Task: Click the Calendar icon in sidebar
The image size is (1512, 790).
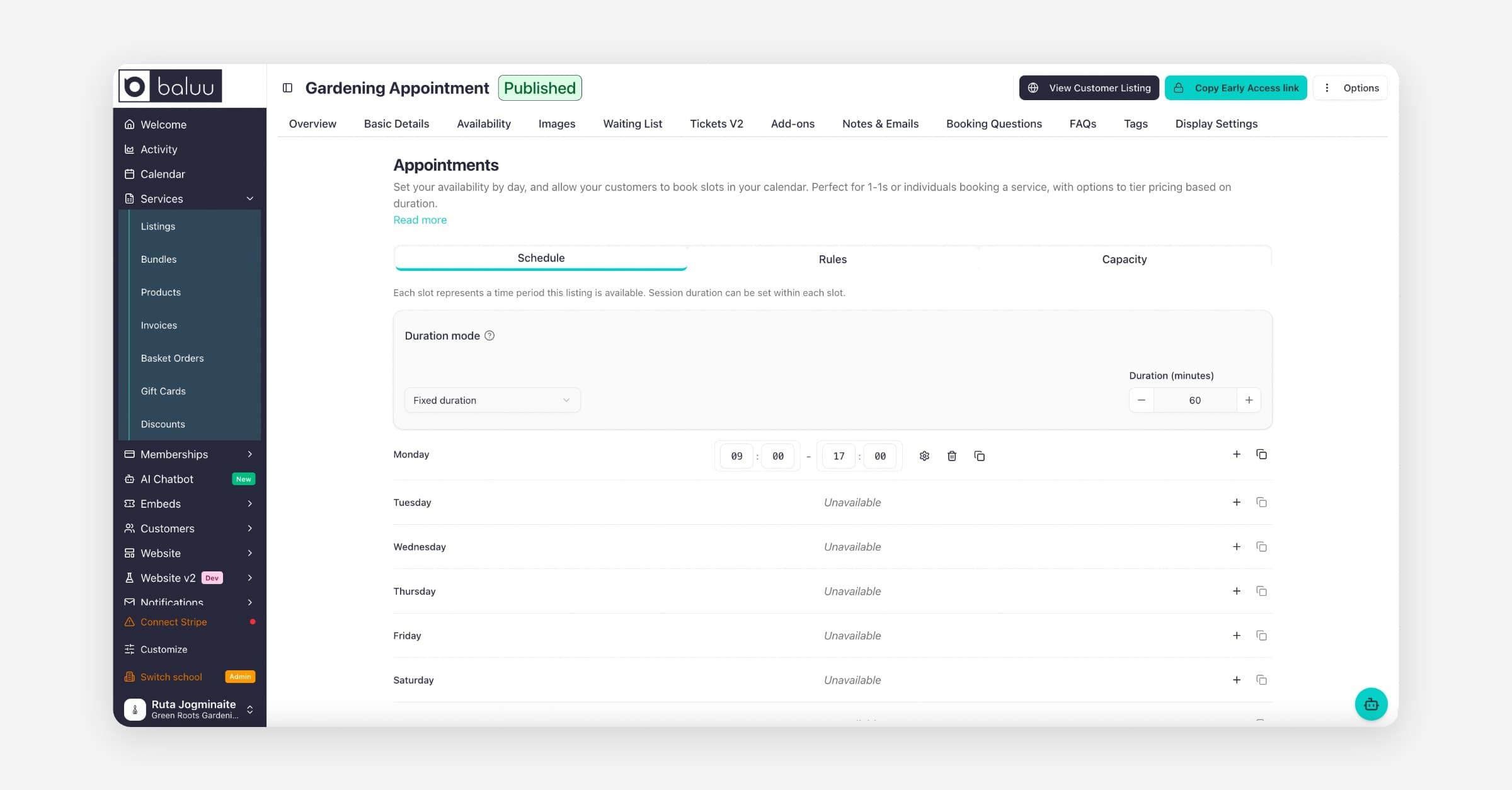Action: (129, 174)
